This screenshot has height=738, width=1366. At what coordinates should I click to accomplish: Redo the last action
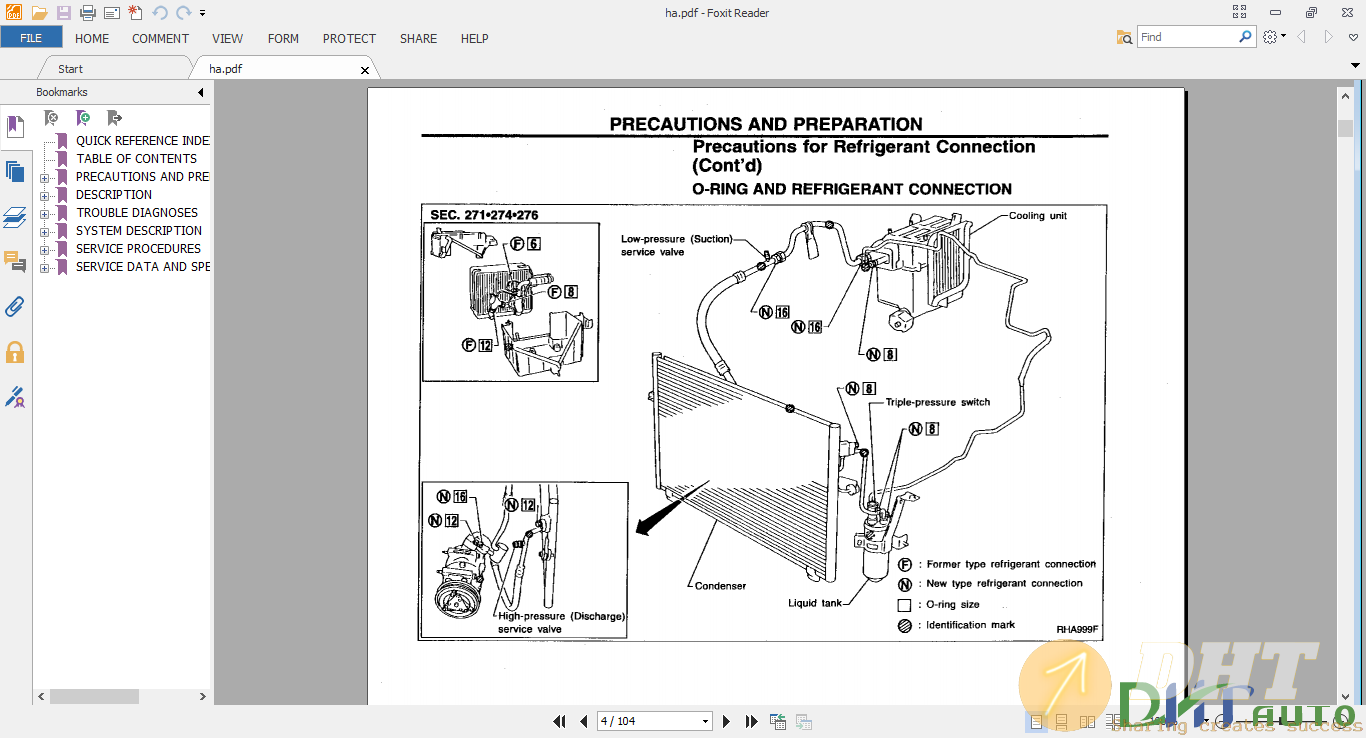pyautogui.click(x=183, y=13)
